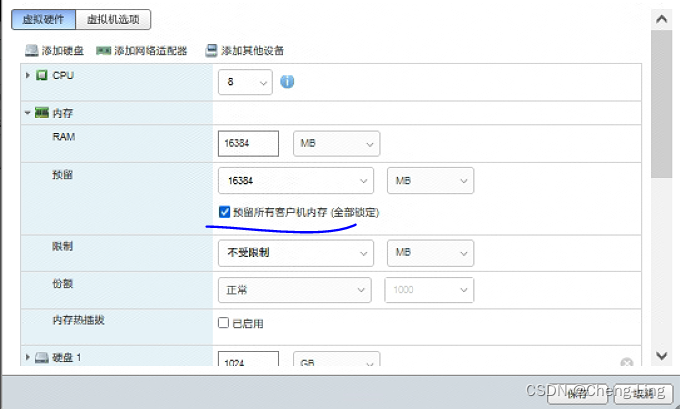Screen dimensions: 680x409
Task: Switch to the 虚拟硬件 tab
Action: pos(44,20)
